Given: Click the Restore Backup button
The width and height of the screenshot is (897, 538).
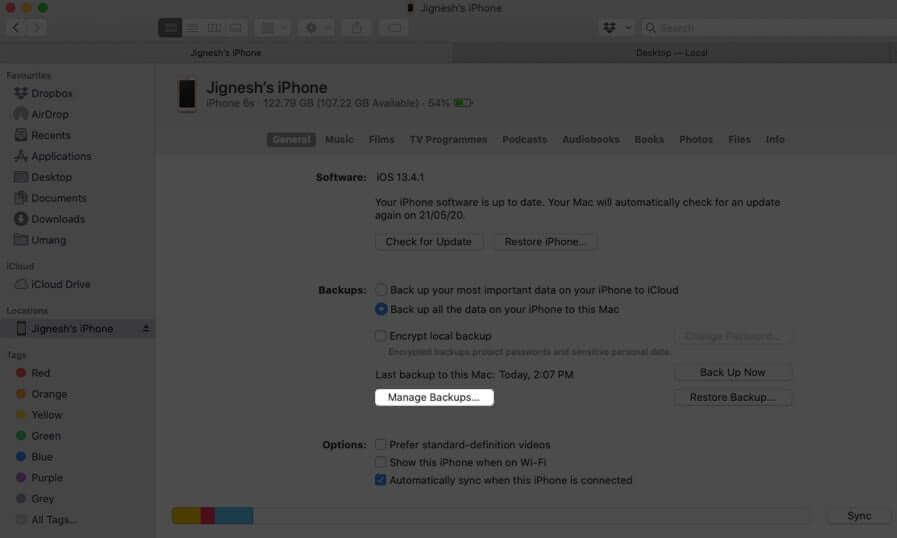Looking at the screenshot, I should [x=733, y=397].
